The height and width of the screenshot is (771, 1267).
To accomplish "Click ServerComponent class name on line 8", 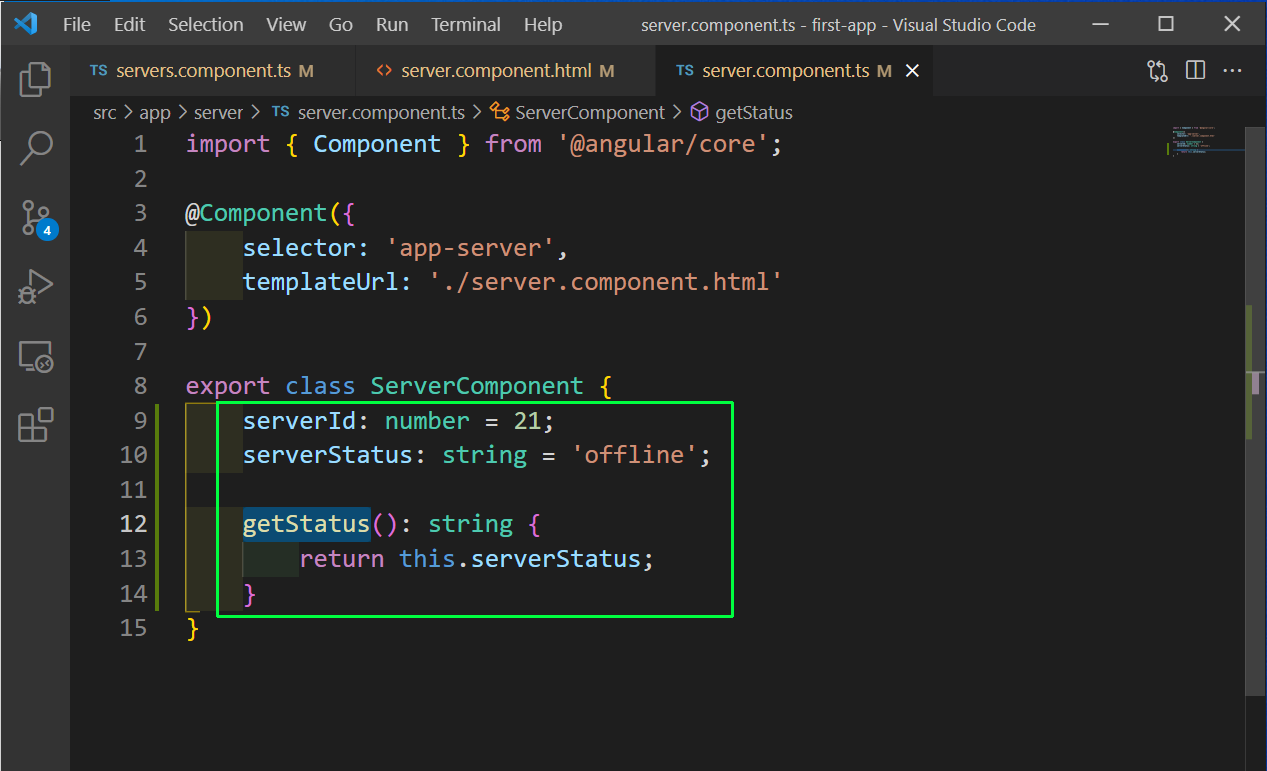I will [477, 386].
